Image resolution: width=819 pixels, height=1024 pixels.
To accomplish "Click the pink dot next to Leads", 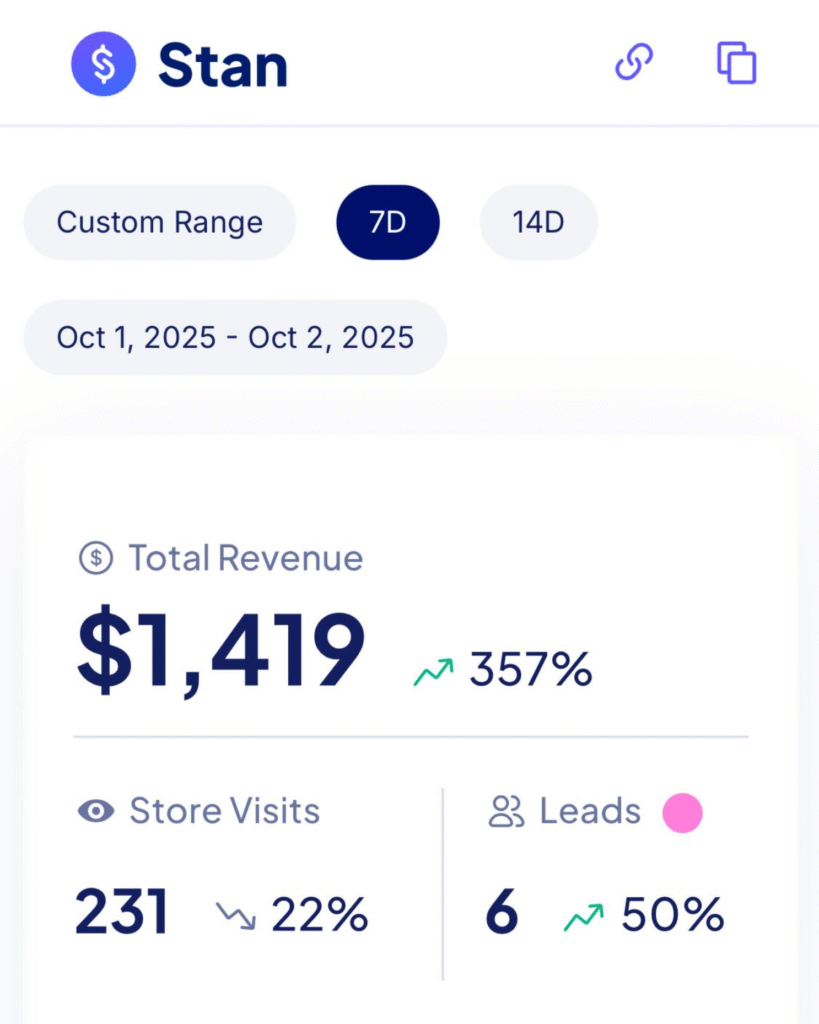I will point(683,812).
